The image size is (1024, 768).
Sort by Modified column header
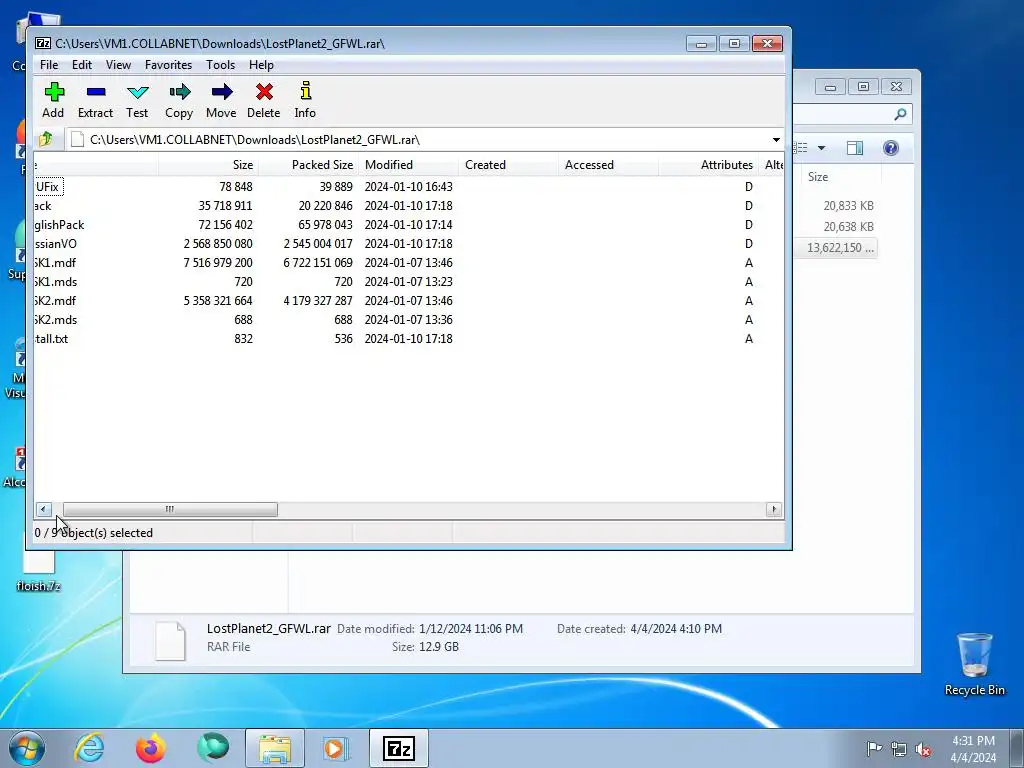click(409, 165)
